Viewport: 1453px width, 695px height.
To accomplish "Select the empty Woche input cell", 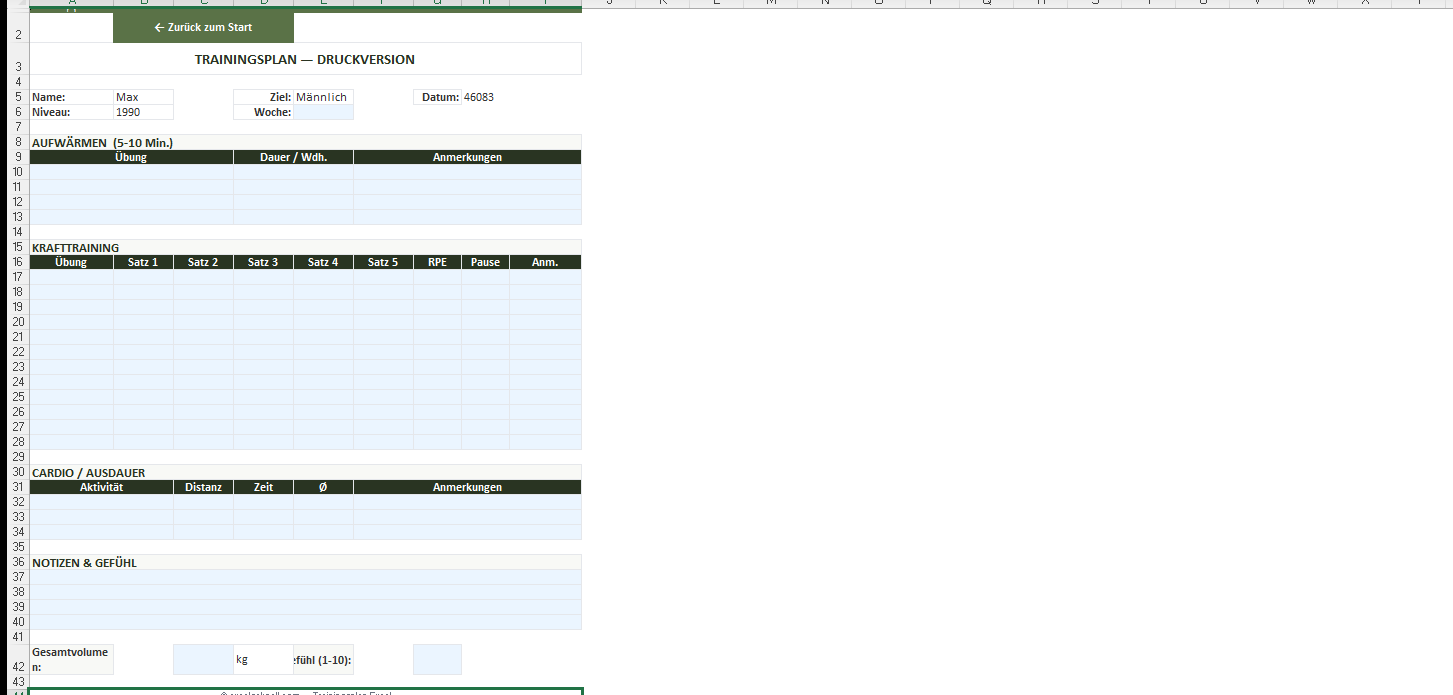I will click(323, 112).
